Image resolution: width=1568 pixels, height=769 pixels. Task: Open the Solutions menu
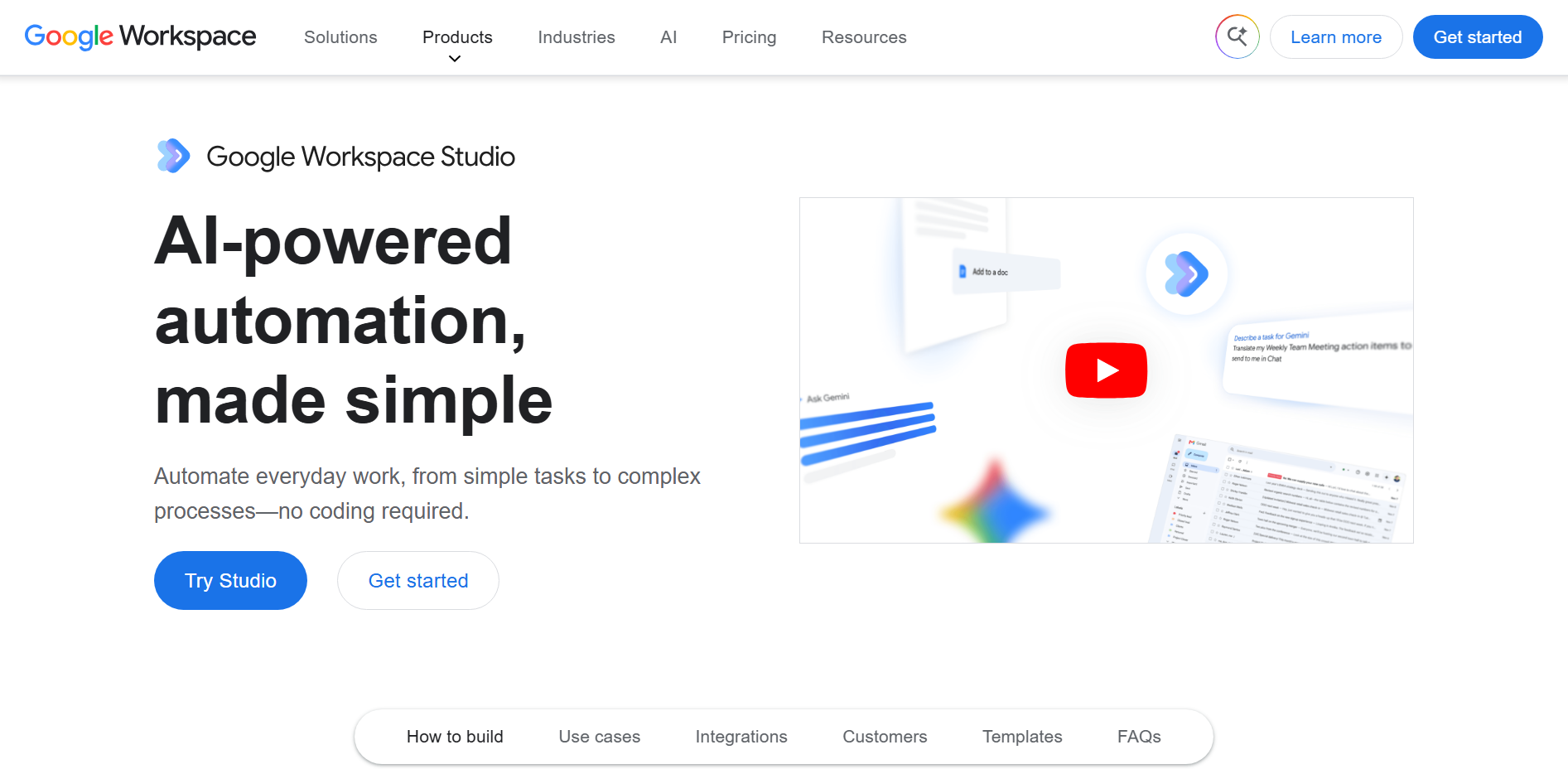pos(340,37)
